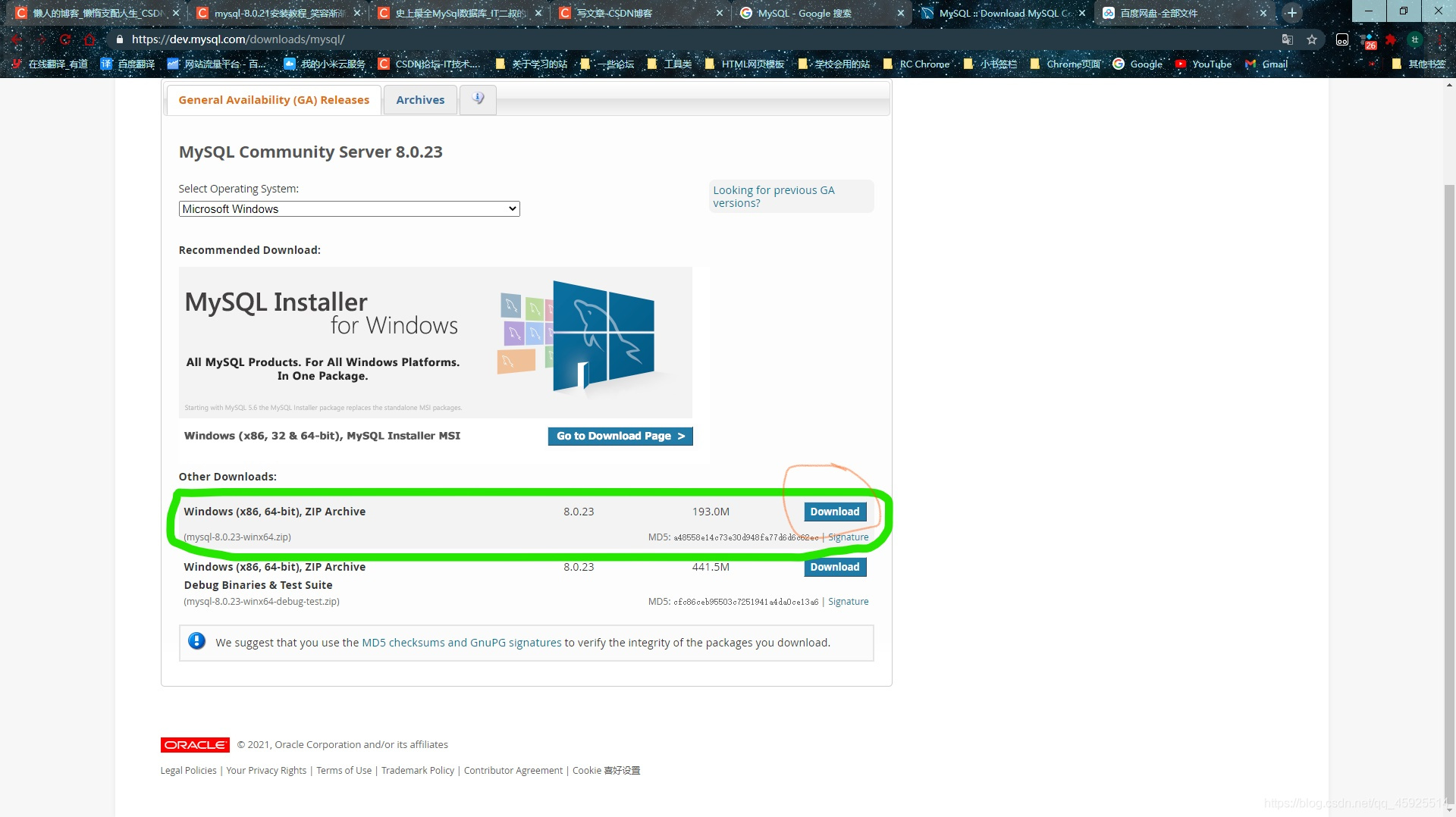Click the MySQL Installer for Windows banner
Screen dimensions: 1456x817
tap(435, 342)
